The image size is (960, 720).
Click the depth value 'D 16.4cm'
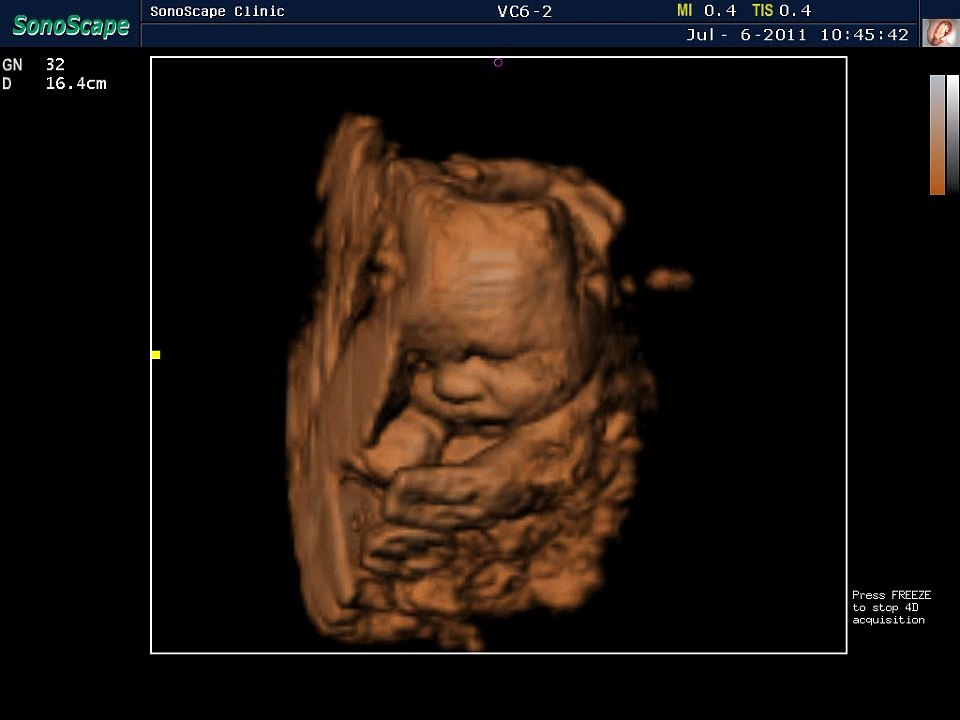[54, 83]
